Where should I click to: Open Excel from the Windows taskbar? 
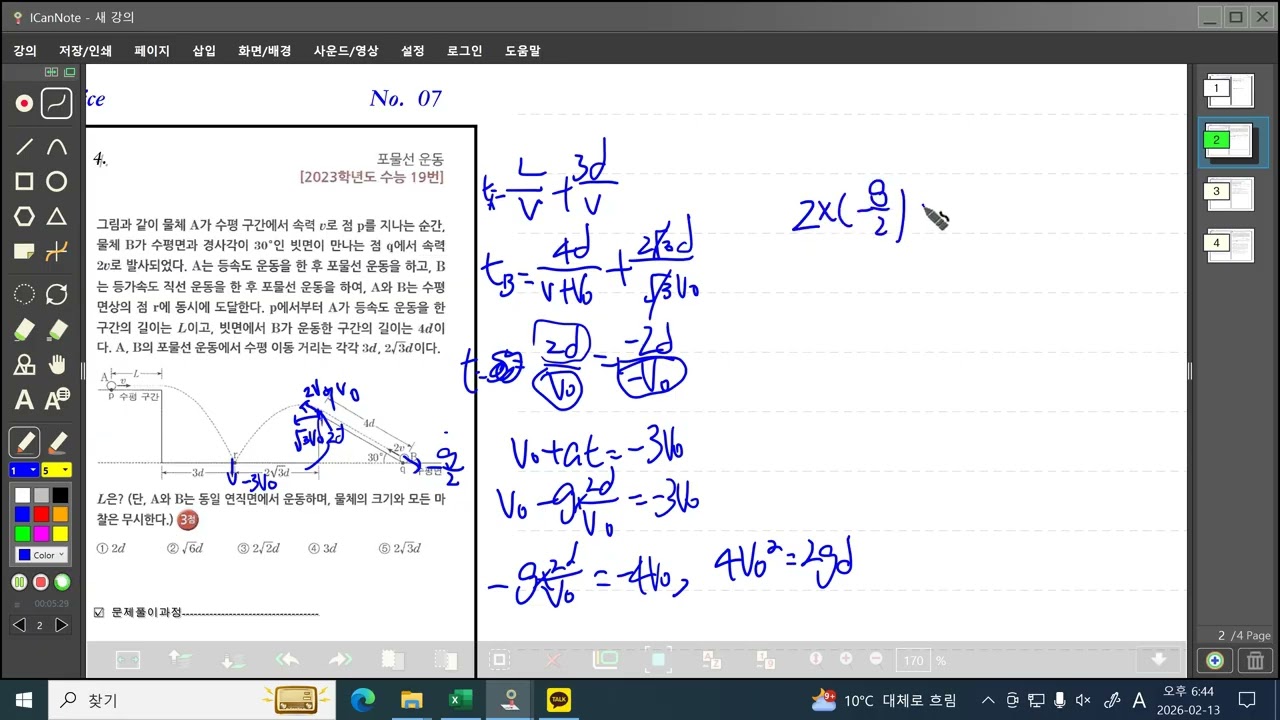click(x=461, y=699)
